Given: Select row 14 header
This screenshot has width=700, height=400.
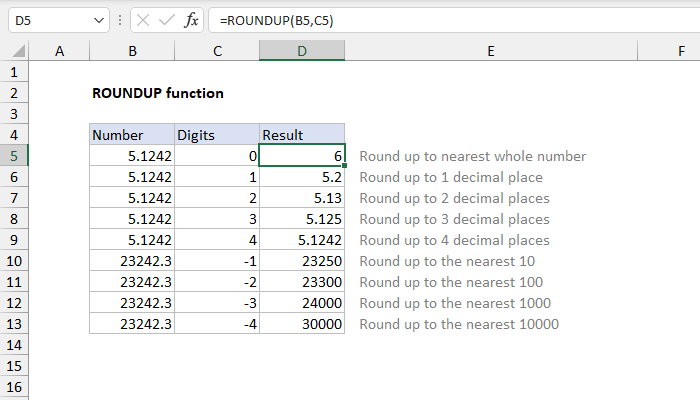Looking at the screenshot, I should click(x=14, y=345).
